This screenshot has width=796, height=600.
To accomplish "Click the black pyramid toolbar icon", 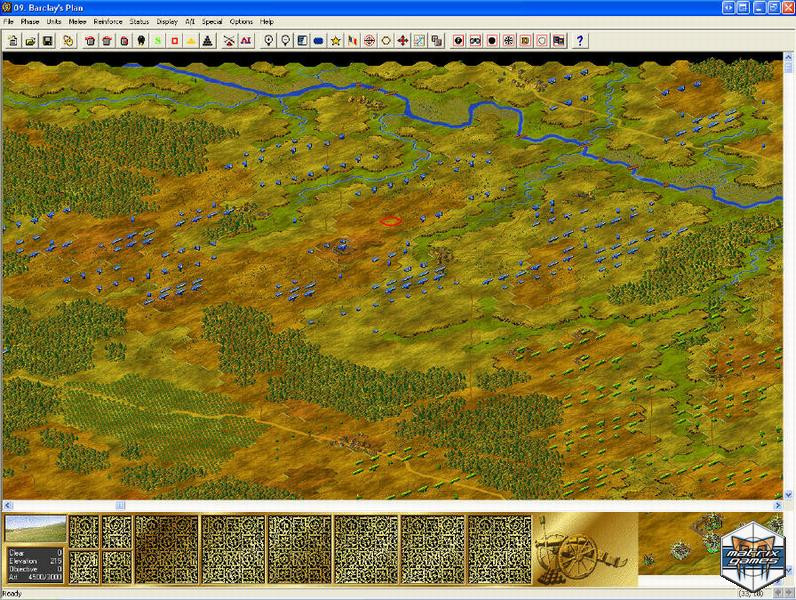I will pyautogui.click(x=208, y=41).
